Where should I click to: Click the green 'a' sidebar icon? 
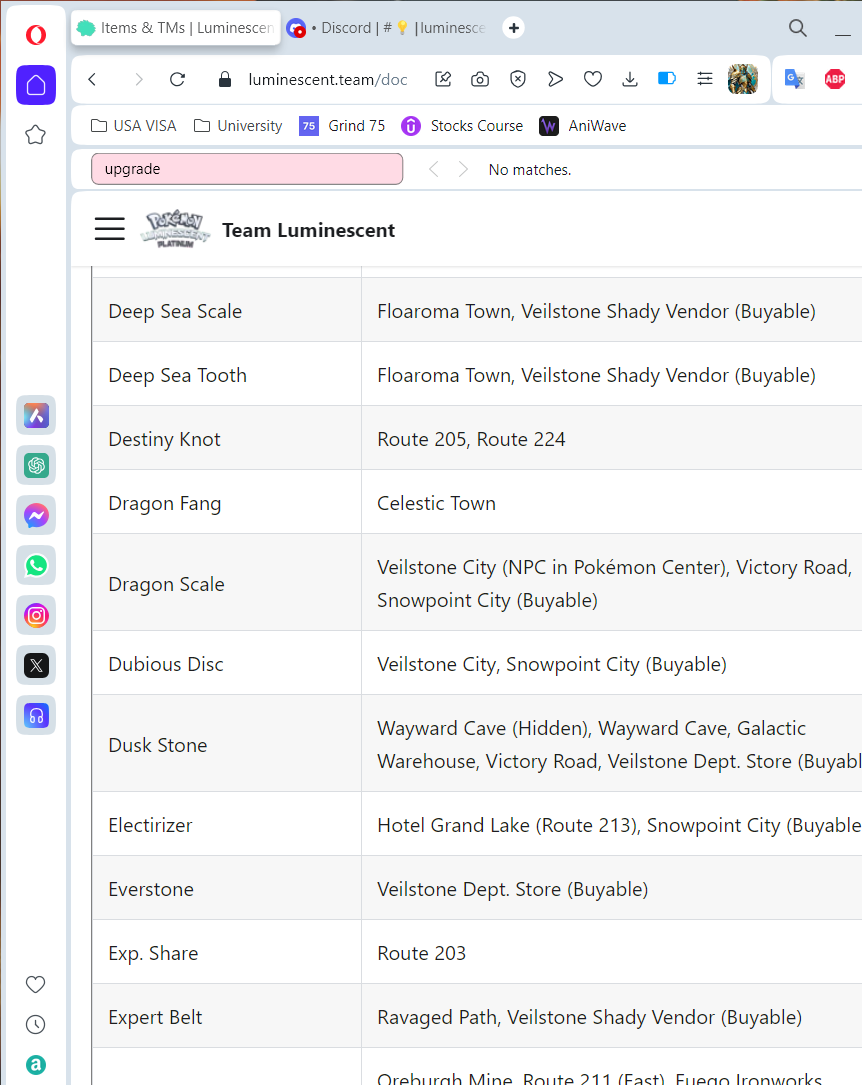pos(35,1064)
